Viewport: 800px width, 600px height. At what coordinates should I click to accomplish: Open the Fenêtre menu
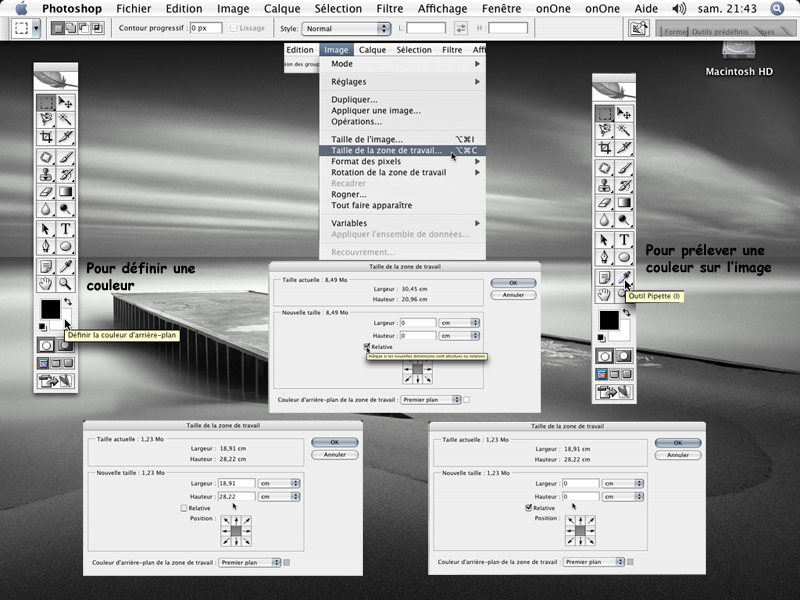point(501,9)
